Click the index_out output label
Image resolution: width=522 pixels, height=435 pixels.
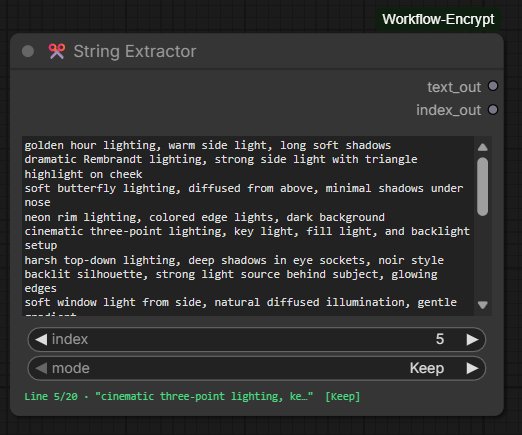(449, 110)
